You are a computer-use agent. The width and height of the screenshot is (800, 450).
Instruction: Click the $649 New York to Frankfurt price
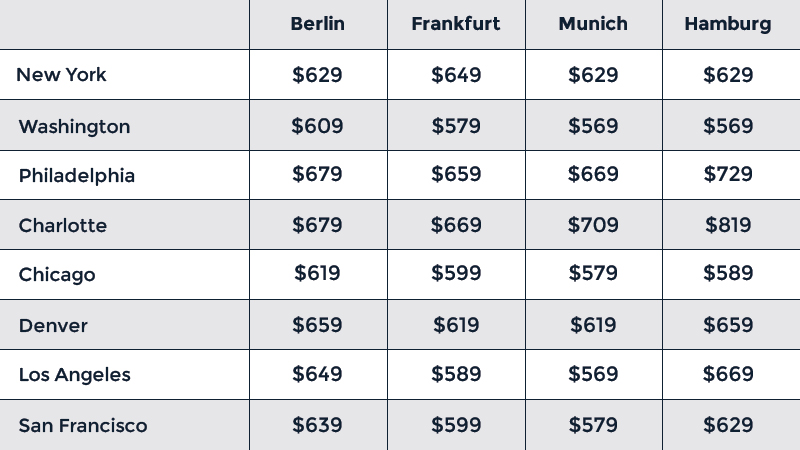point(456,75)
